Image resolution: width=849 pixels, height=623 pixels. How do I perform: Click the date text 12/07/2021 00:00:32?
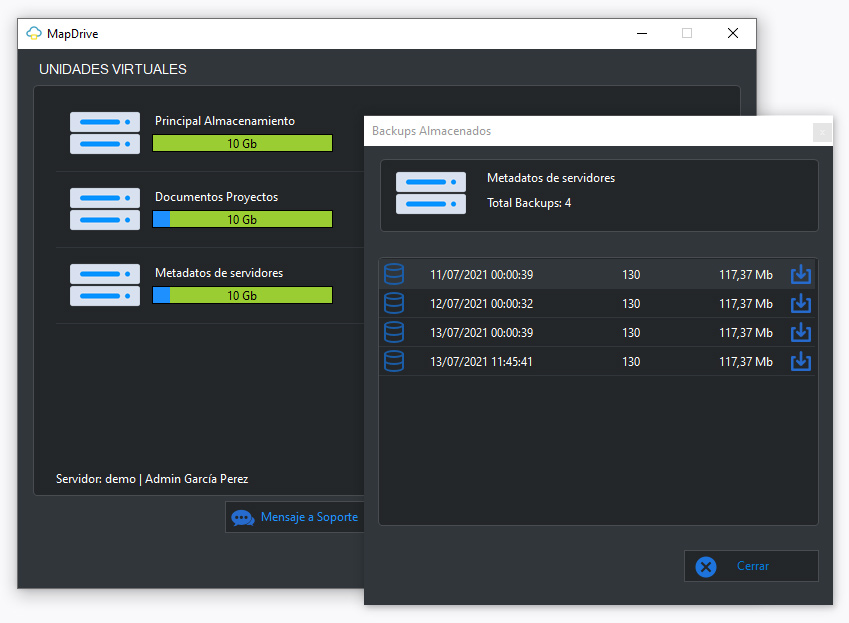[481, 304]
